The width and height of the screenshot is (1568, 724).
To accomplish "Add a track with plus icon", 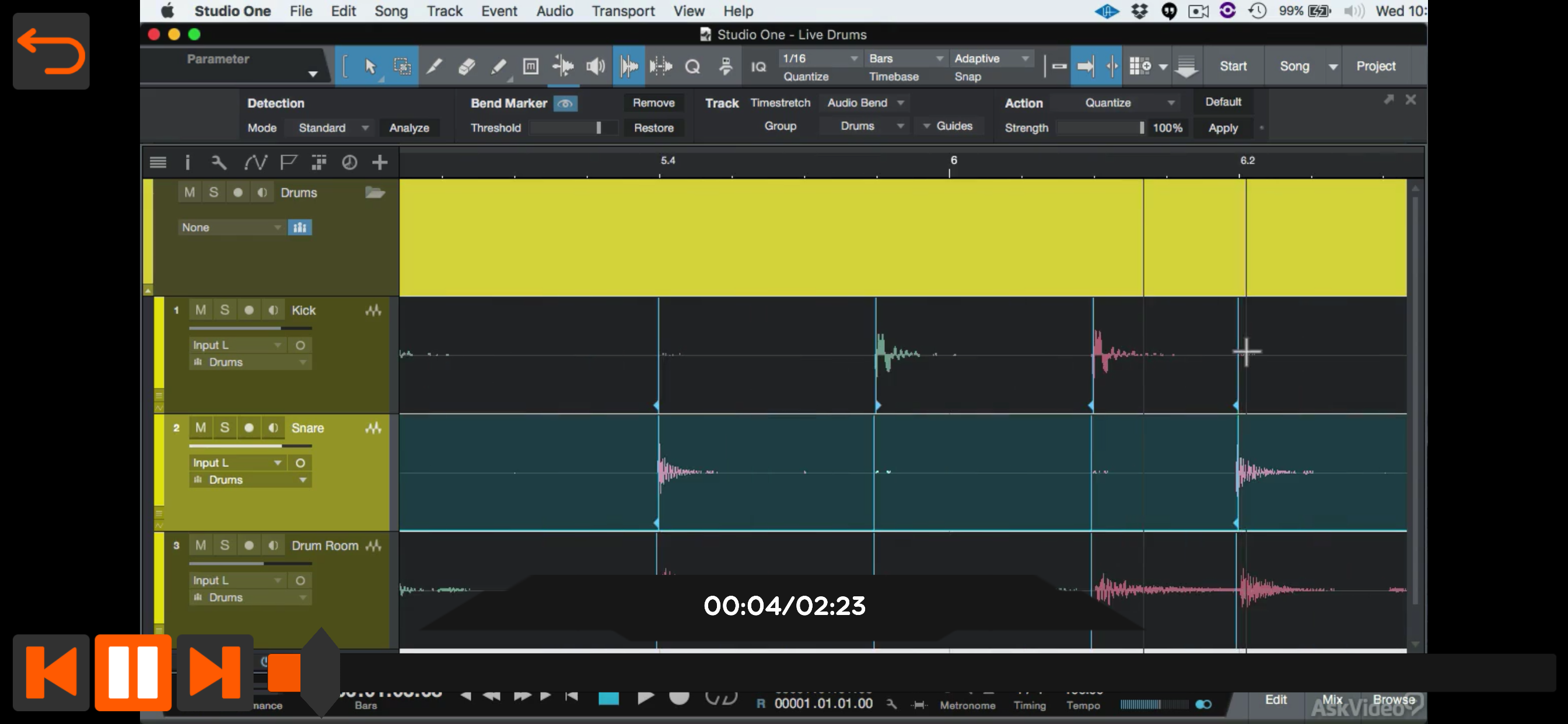I will click(380, 163).
